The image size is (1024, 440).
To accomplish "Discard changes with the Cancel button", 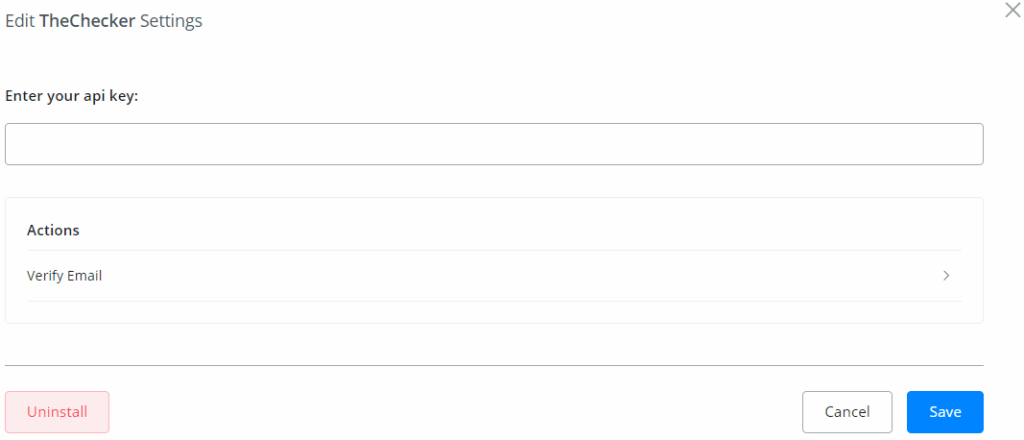I will (846, 412).
